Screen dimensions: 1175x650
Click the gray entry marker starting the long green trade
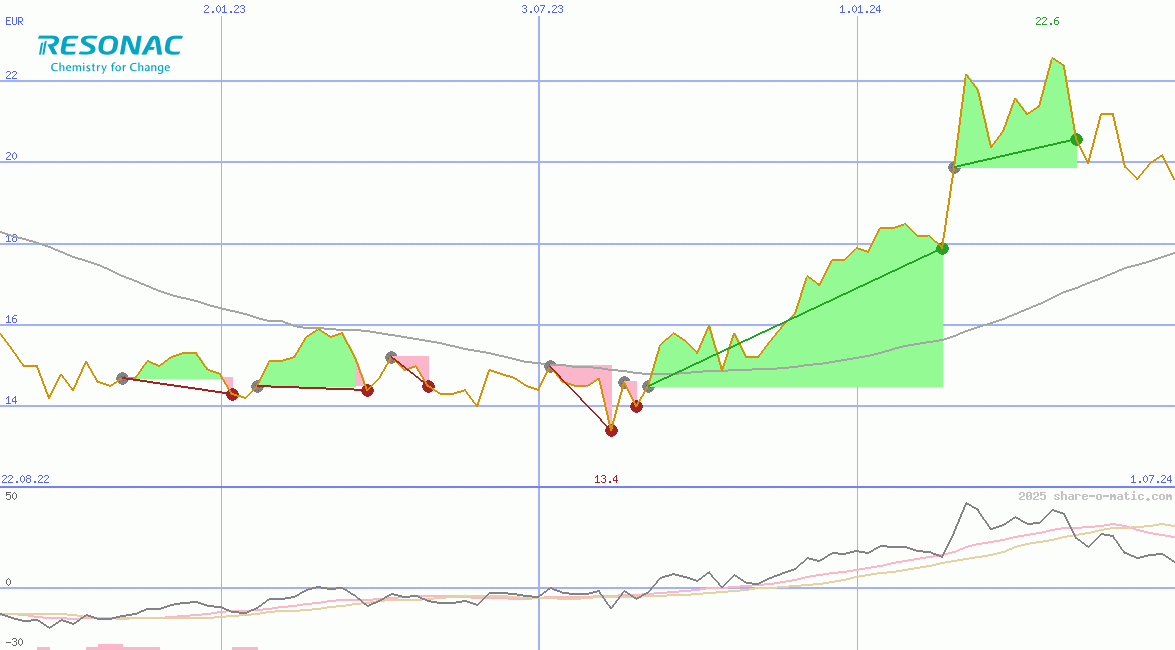coord(648,387)
